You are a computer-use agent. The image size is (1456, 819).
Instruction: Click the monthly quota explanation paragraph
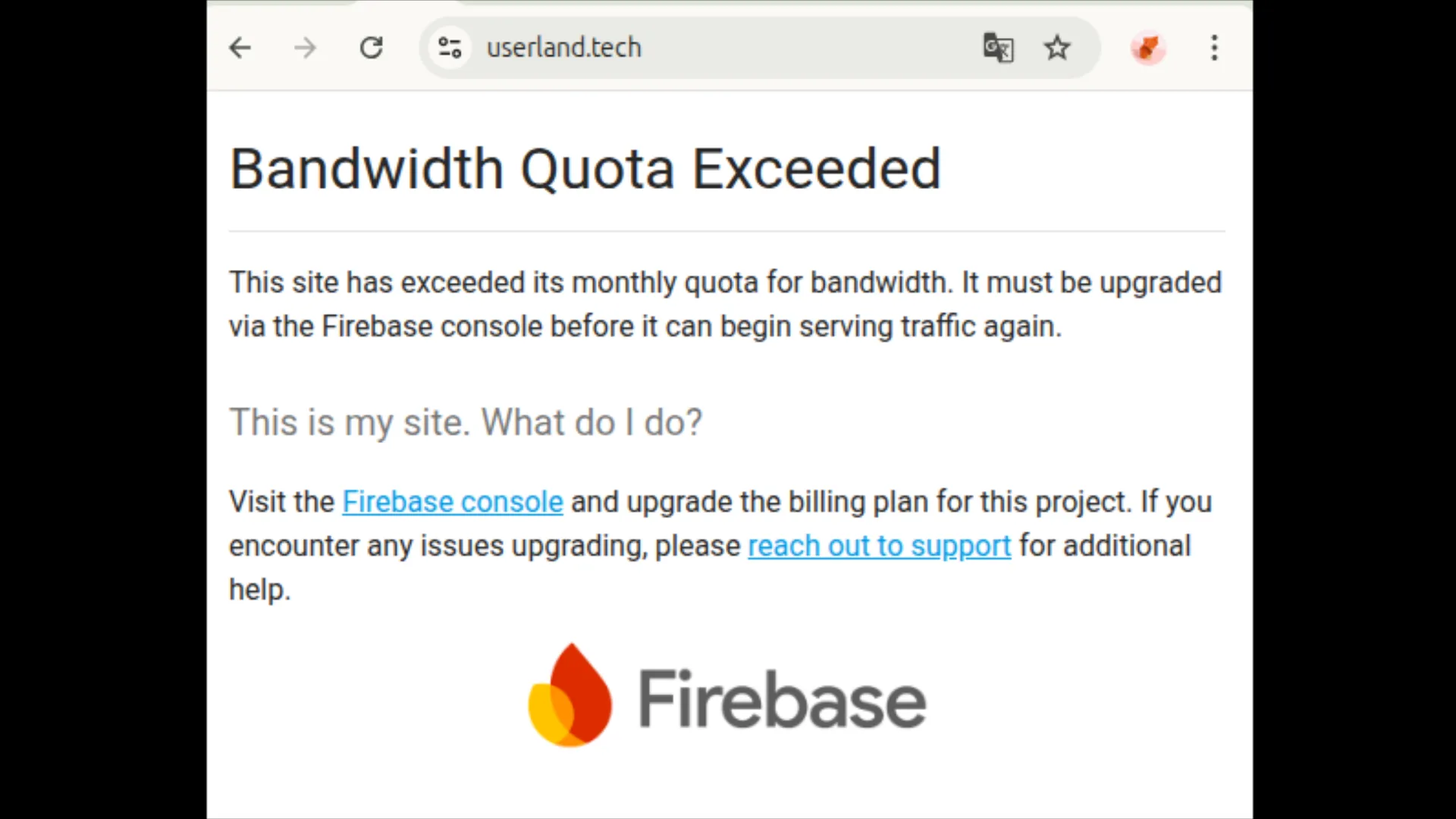pyautogui.click(x=726, y=304)
